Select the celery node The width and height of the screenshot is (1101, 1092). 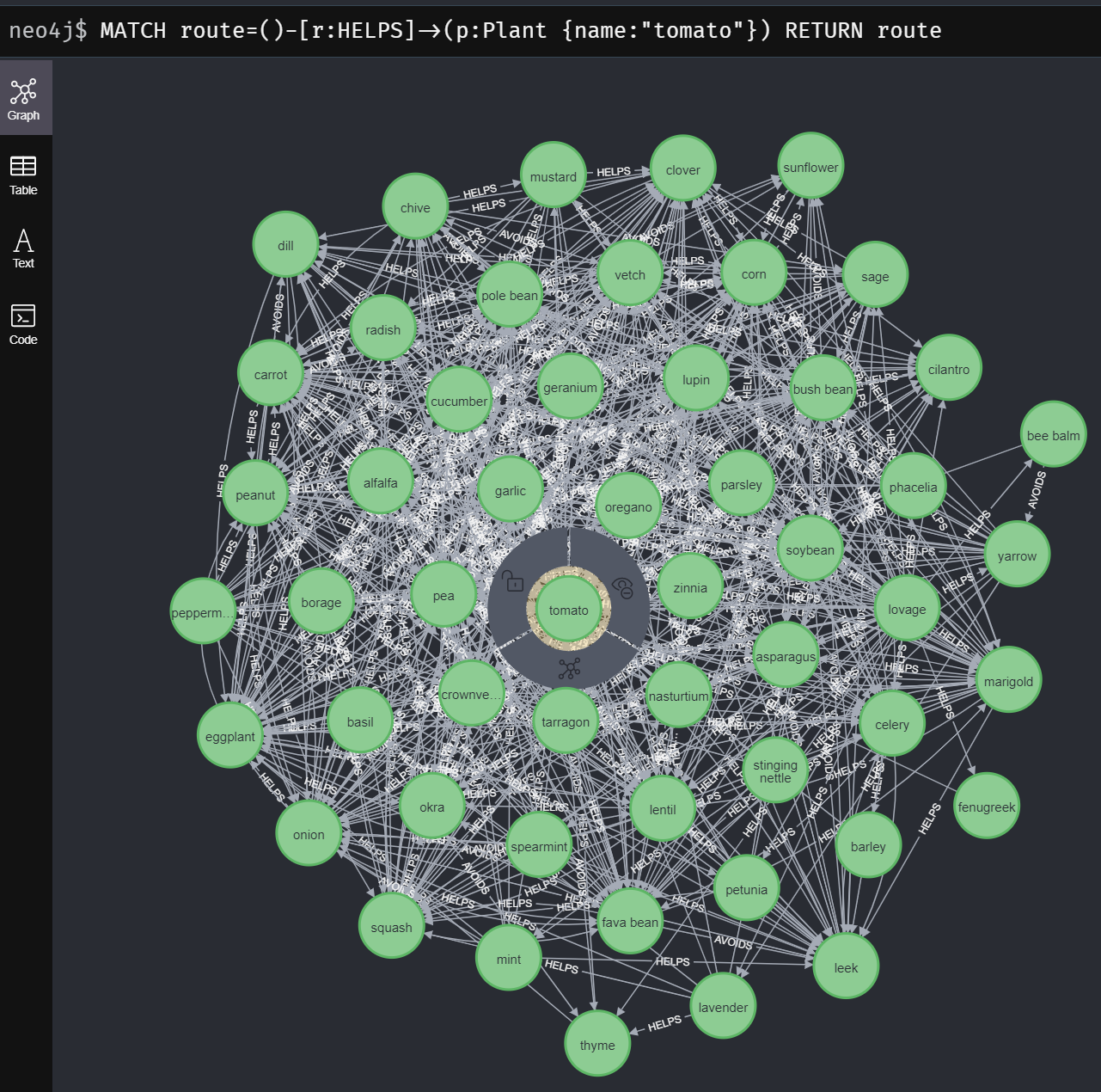pos(892,725)
